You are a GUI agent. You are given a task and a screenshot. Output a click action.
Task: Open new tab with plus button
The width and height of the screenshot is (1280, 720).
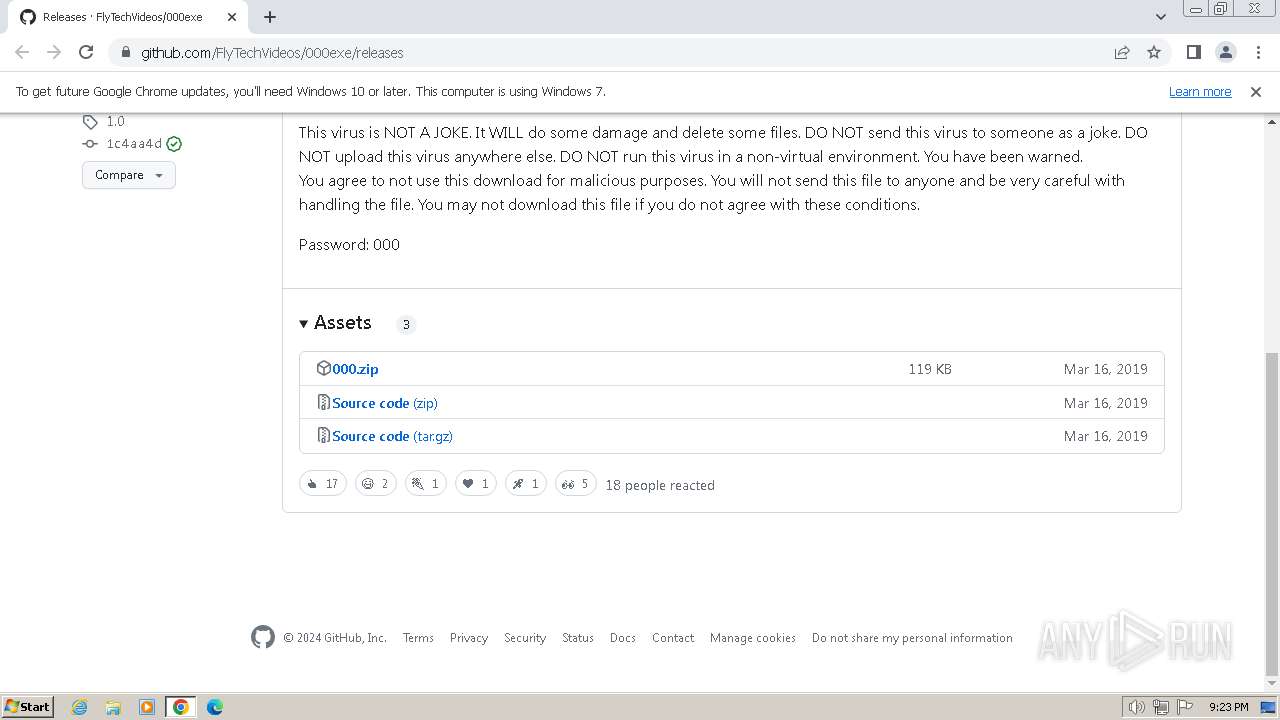click(x=270, y=17)
